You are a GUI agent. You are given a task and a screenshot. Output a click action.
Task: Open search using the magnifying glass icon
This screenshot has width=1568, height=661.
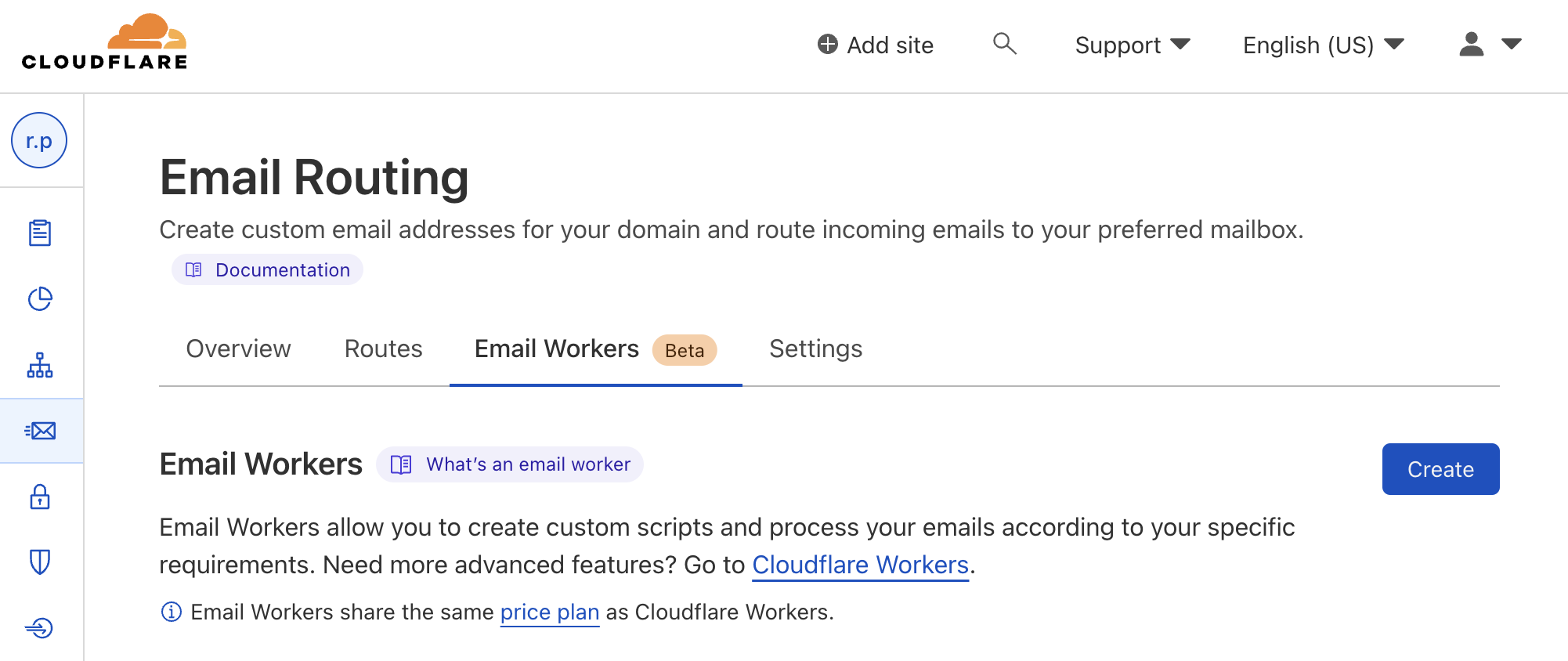[1003, 45]
